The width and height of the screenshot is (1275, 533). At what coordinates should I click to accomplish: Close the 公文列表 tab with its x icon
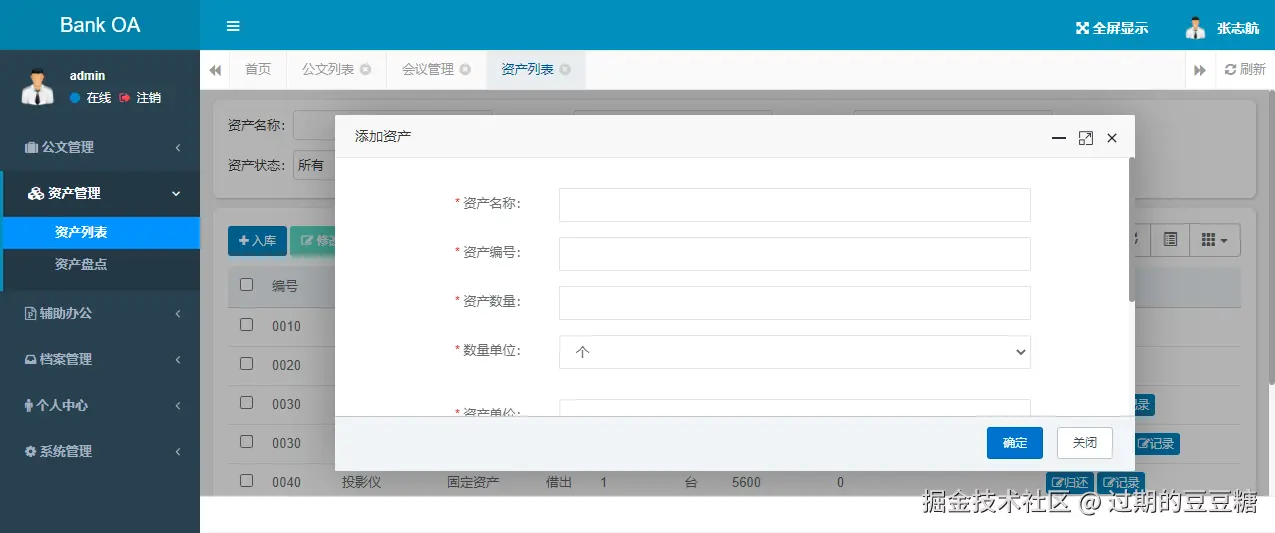tap(366, 69)
